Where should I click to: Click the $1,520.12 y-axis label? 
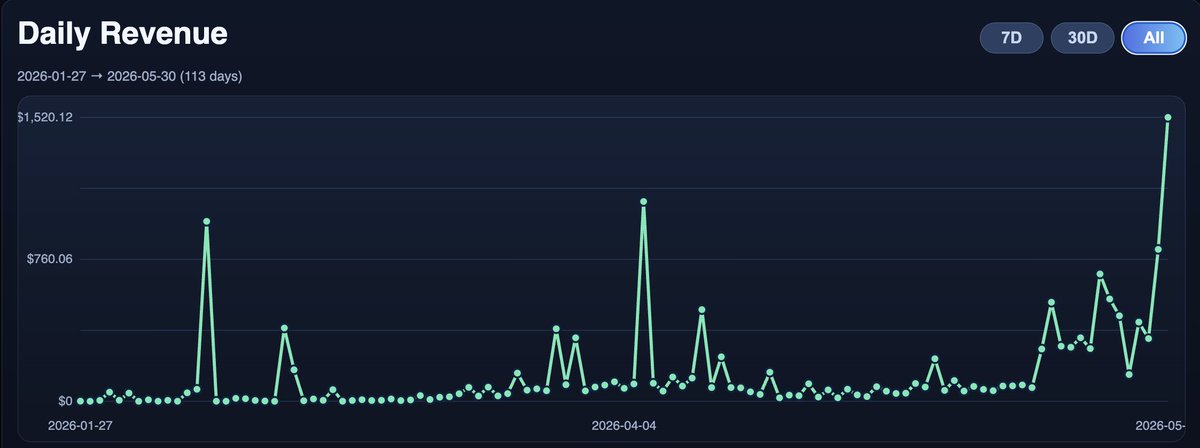(x=44, y=118)
